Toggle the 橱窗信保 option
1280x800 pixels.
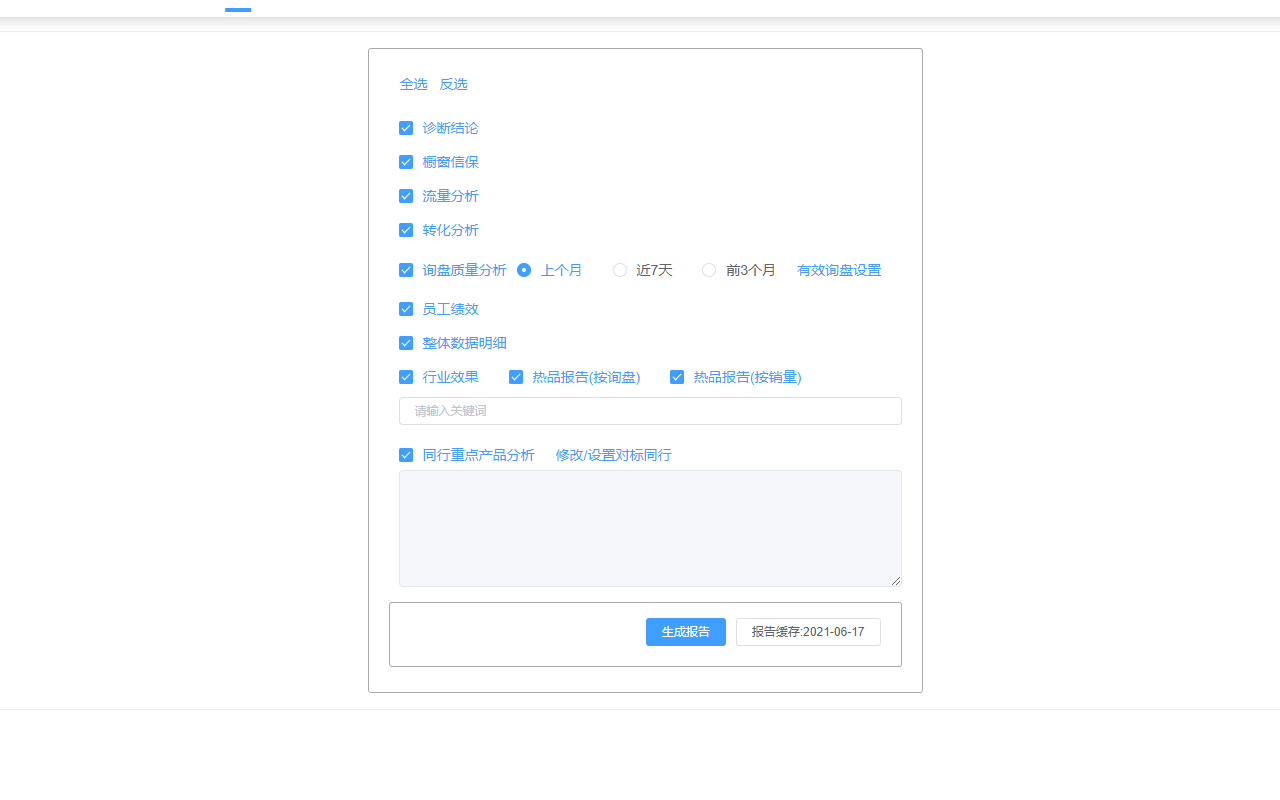coord(406,162)
